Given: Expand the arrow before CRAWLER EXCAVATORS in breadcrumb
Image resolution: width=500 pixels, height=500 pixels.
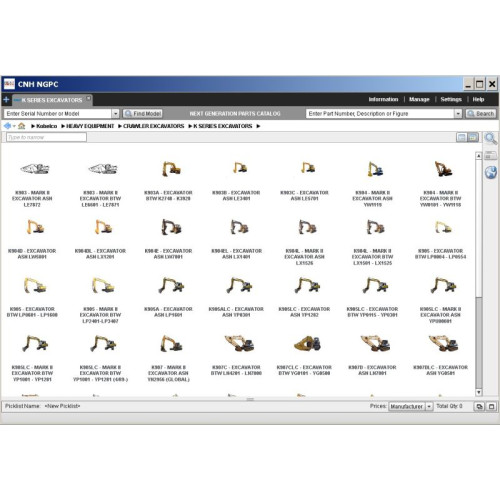Looking at the screenshot, I should click(120, 126).
